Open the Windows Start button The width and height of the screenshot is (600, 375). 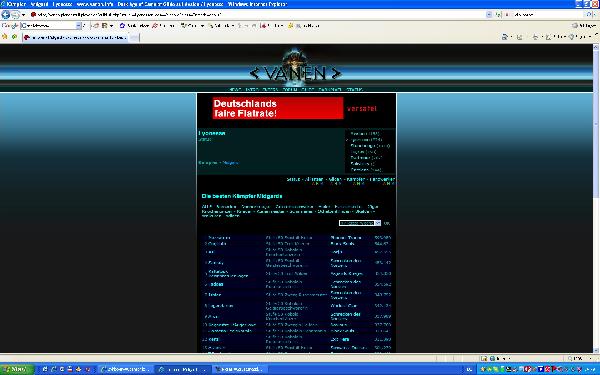[x=17, y=369]
